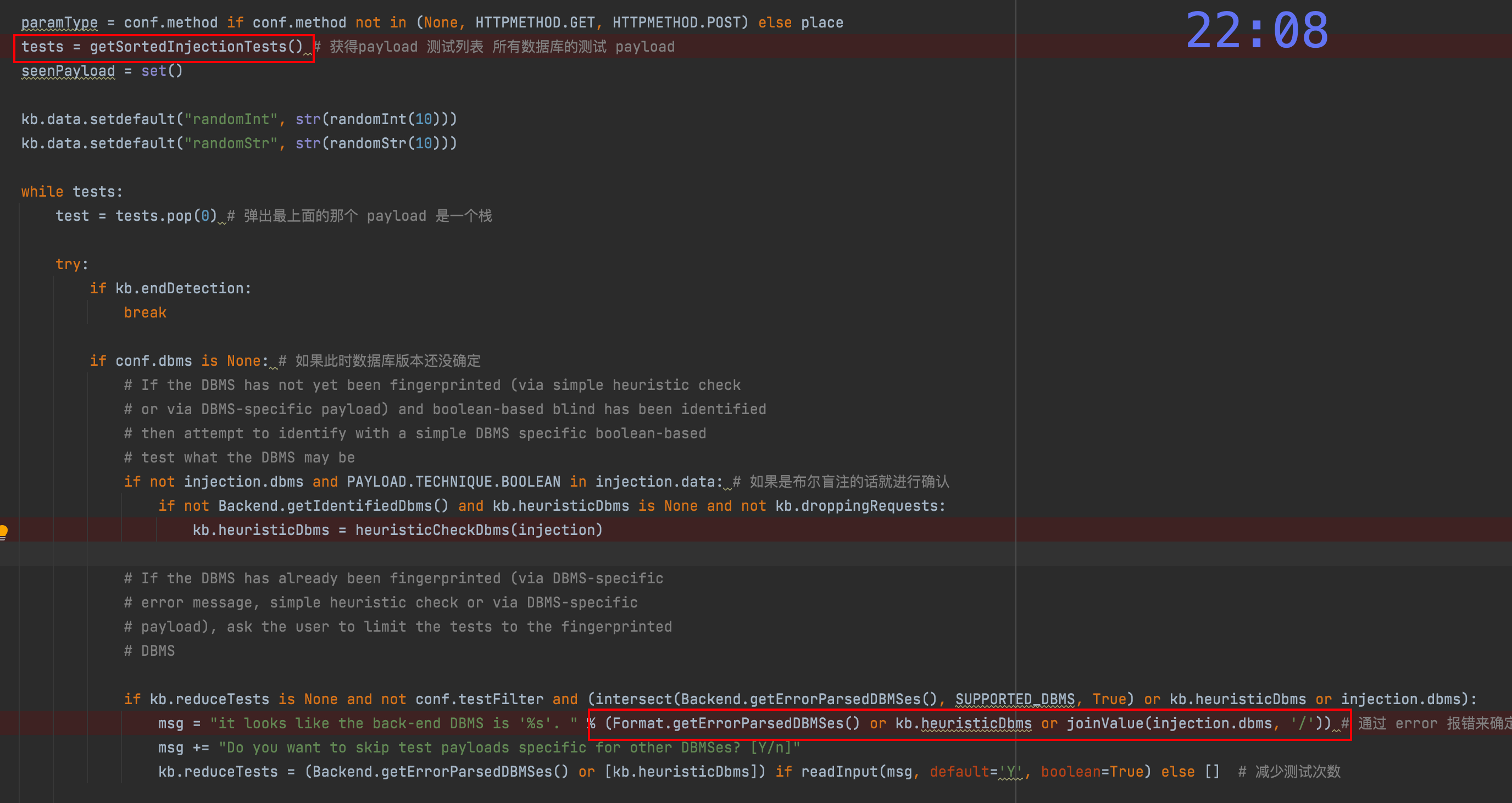Click the 'while tests:' loop line

(x=71, y=192)
